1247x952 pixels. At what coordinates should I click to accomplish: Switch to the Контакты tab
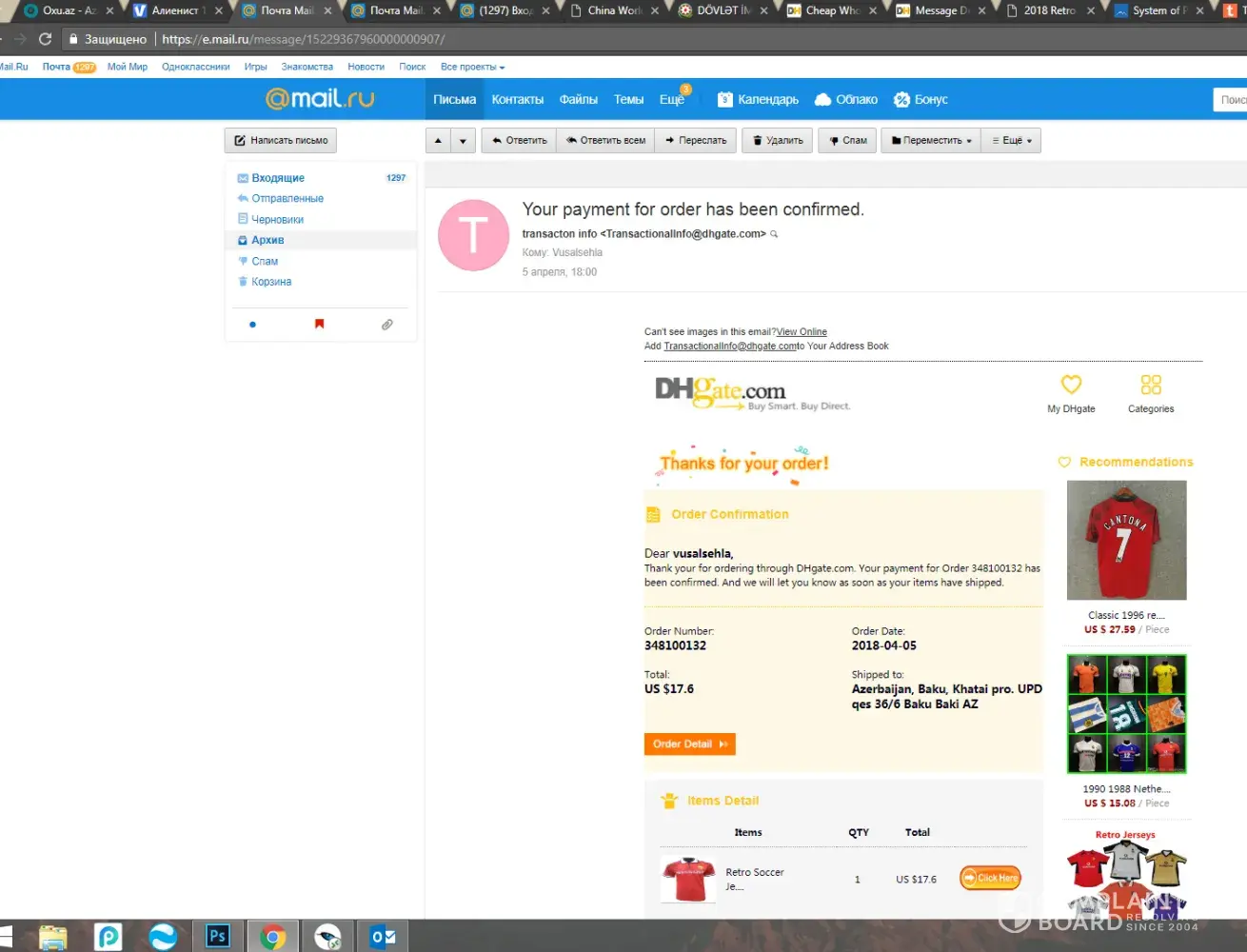tap(517, 100)
